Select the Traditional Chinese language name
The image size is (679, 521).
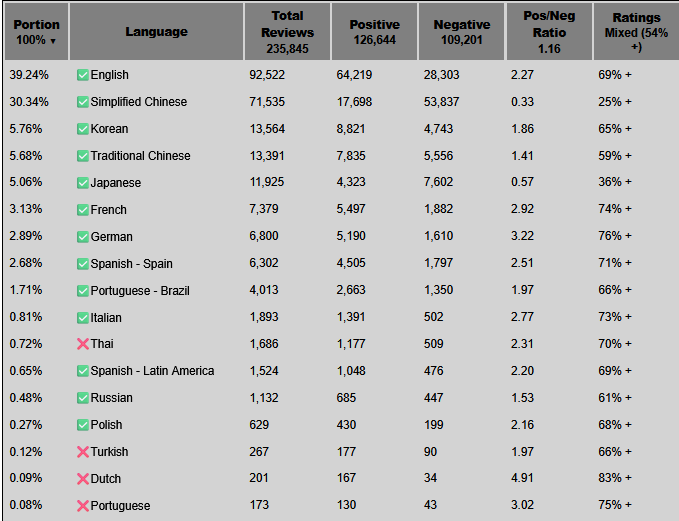click(x=140, y=155)
